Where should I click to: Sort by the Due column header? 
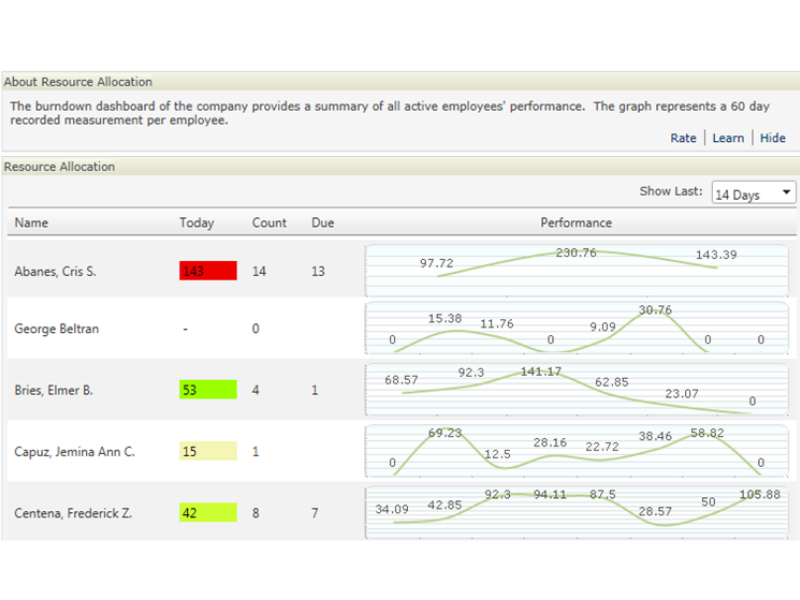pos(322,223)
